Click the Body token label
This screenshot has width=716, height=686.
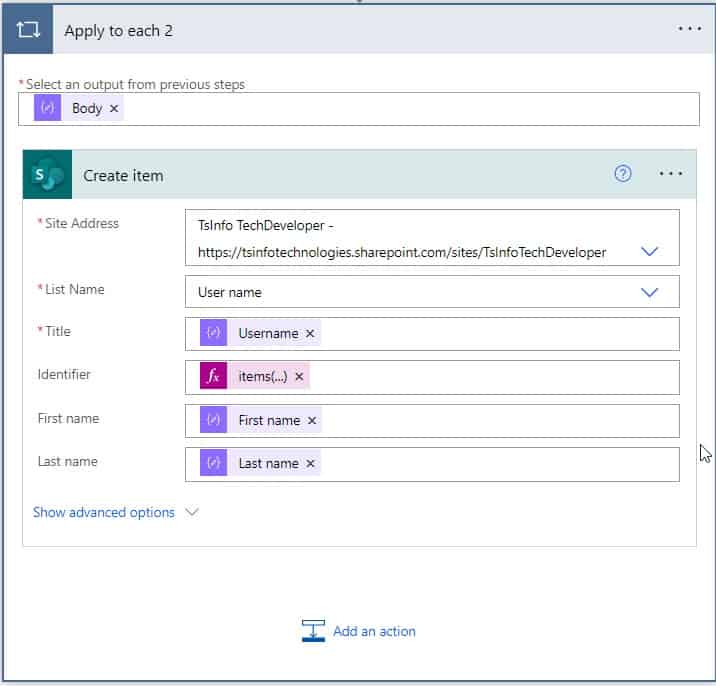click(87, 109)
